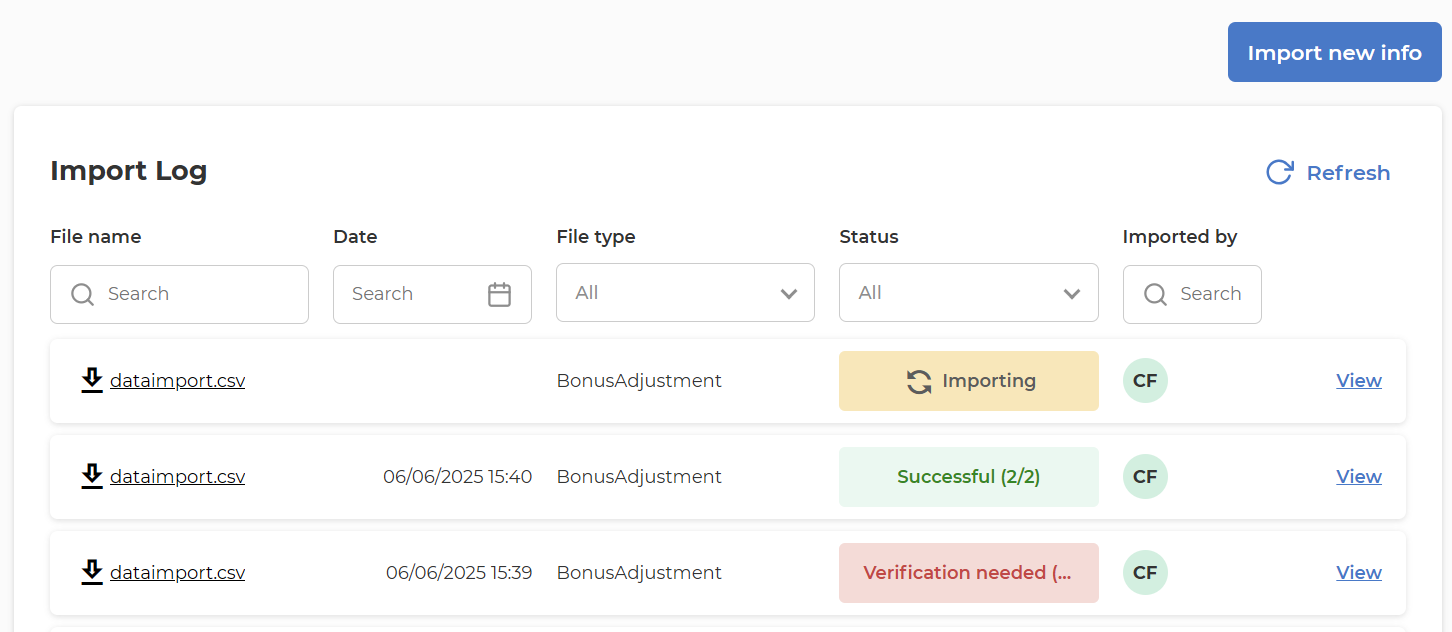This screenshot has height=632, width=1452.
Task: Open the Status filter dropdown
Action: 968,293
